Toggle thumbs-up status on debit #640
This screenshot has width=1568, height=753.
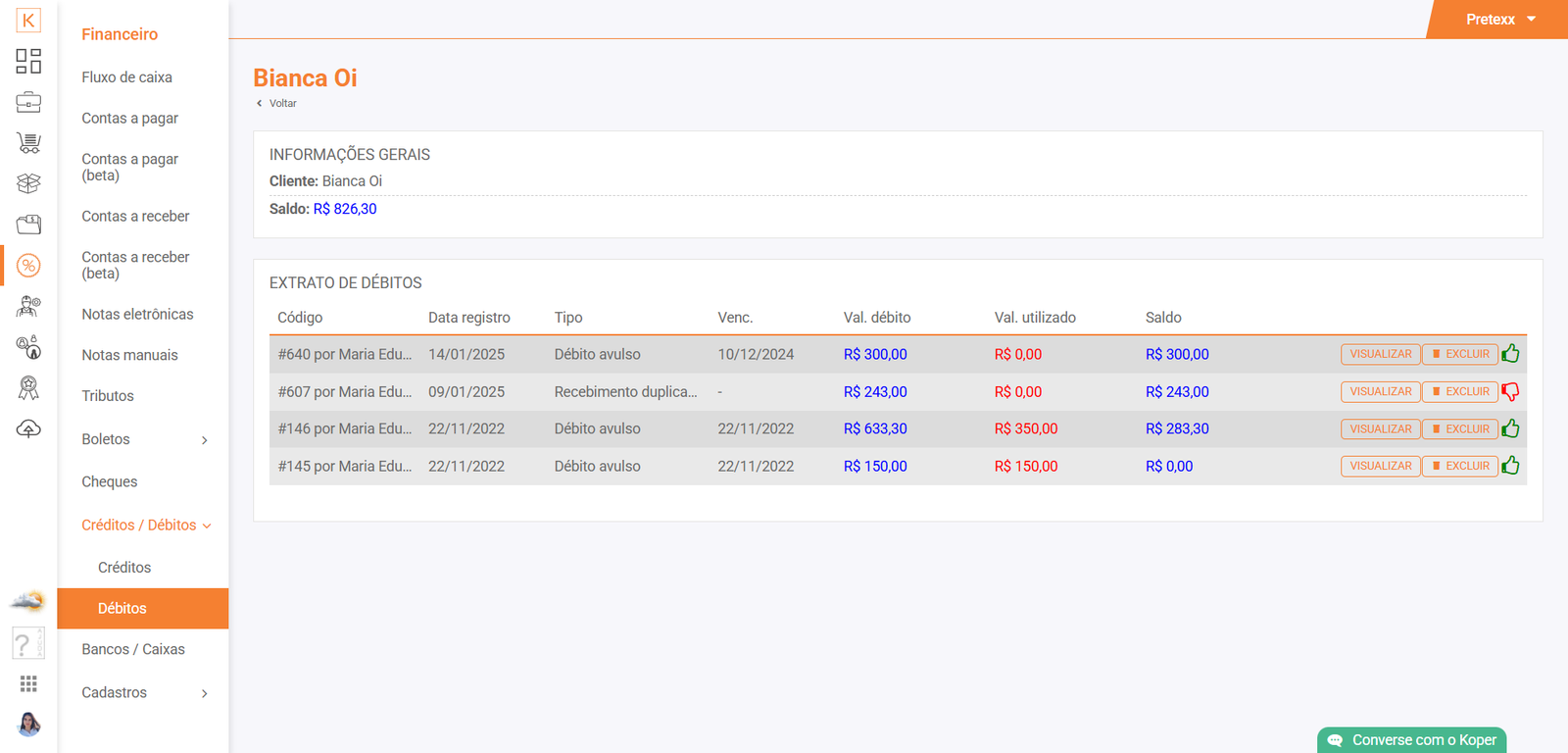tap(1510, 354)
